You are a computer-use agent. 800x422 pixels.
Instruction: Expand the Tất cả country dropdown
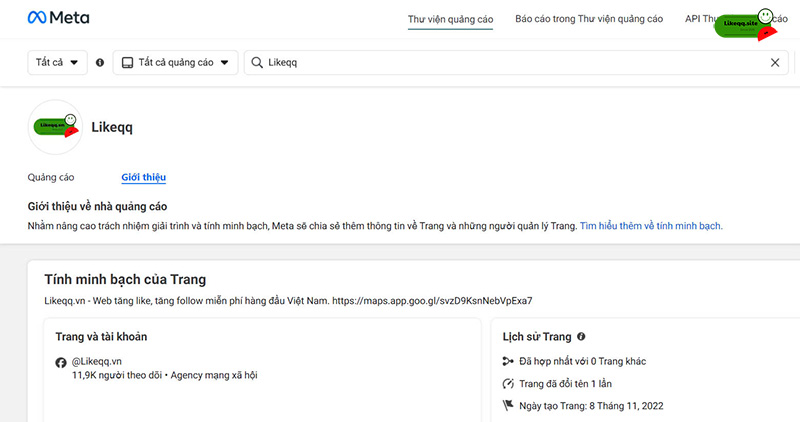pyautogui.click(x=57, y=62)
